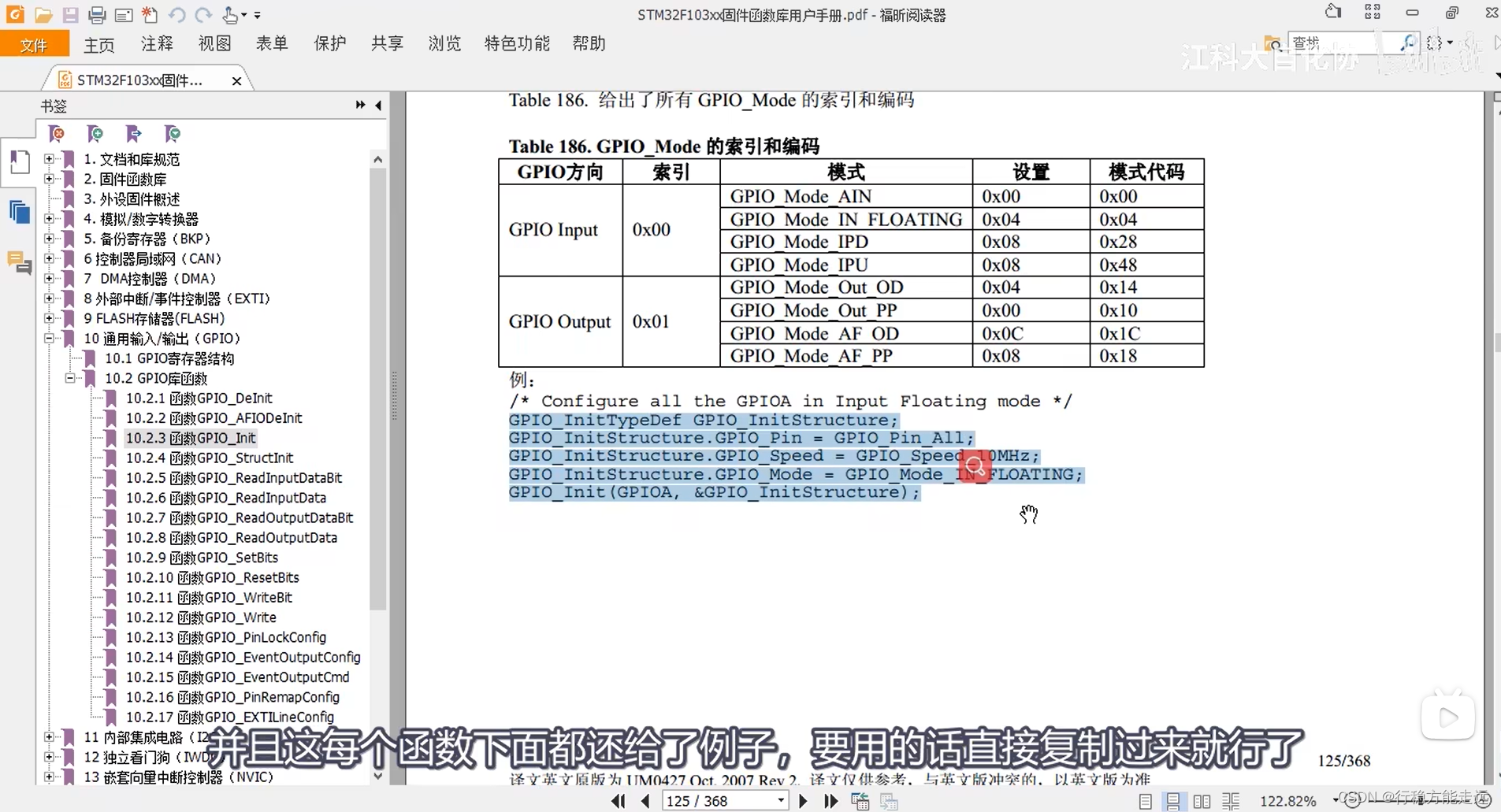This screenshot has width=1501, height=812.
Task: Select facing pages view mode icon
Action: 1202,802
